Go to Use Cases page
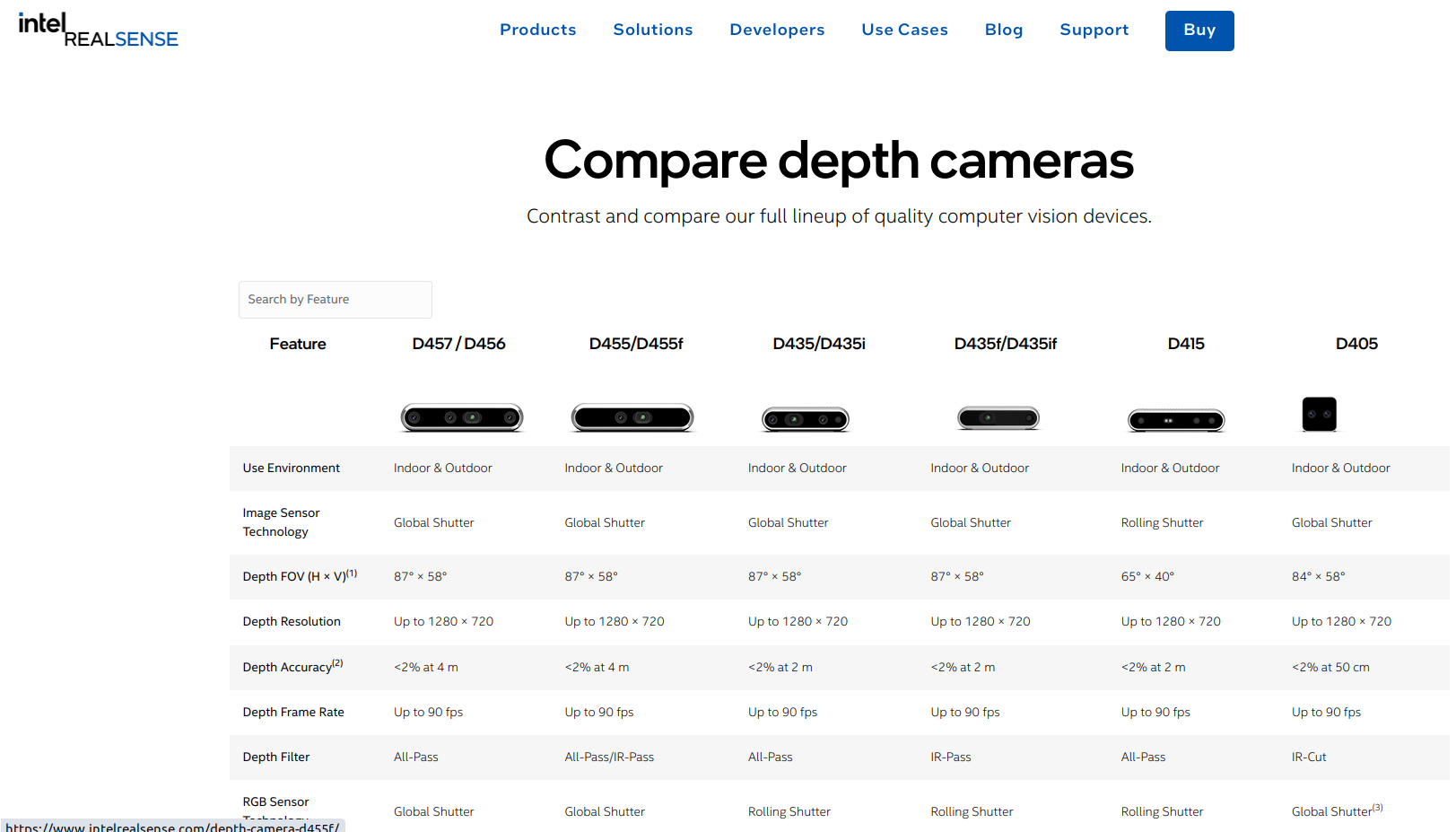1456x832 pixels. point(904,30)
